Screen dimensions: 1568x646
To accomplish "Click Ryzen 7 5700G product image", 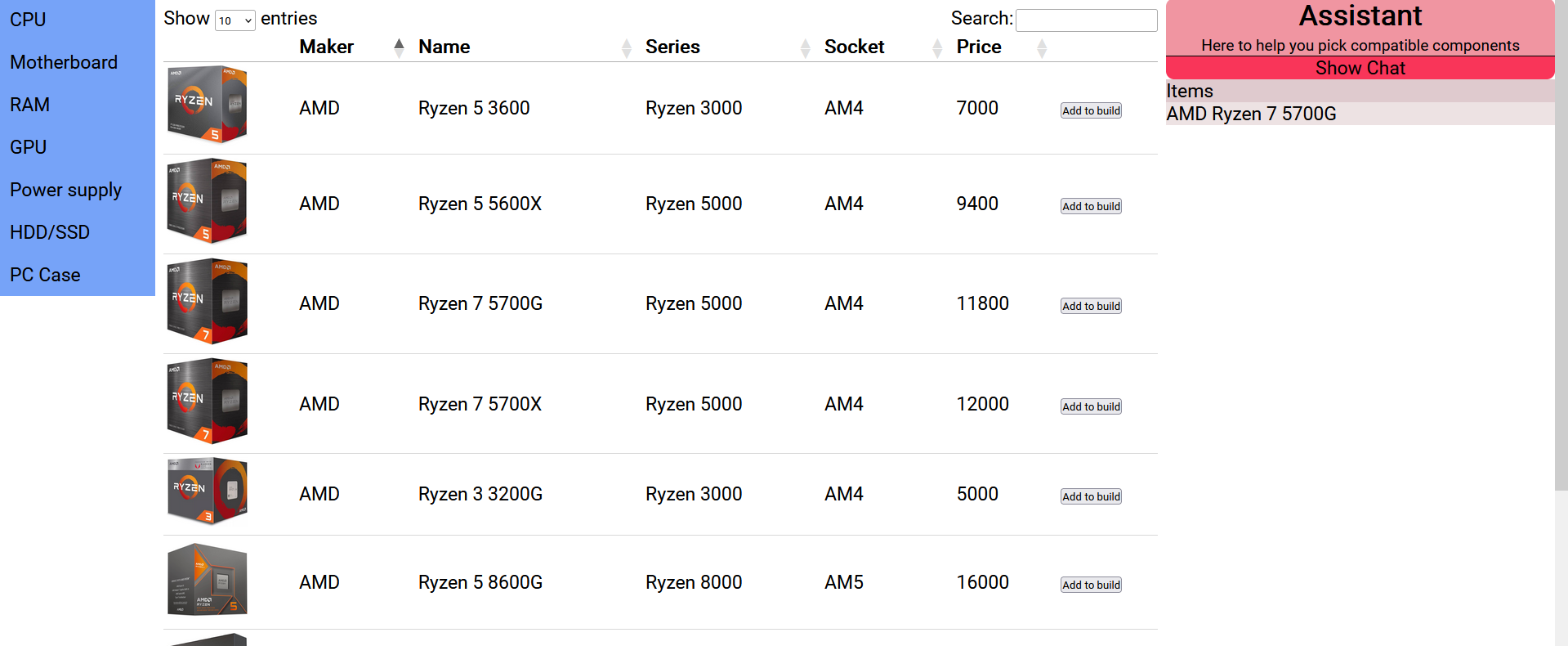I will click(208, 302).
